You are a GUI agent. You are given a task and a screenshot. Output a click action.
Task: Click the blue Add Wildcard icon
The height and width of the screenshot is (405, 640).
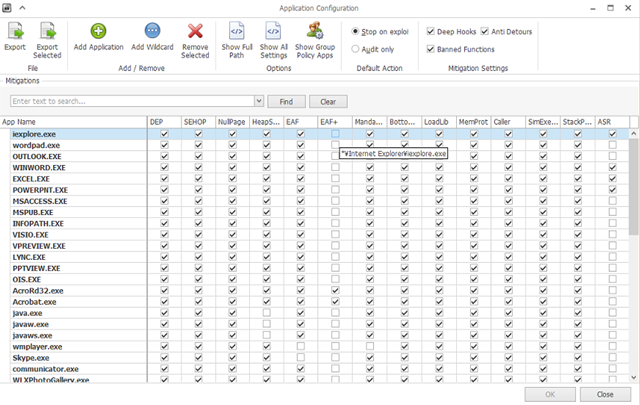[152, 31]
